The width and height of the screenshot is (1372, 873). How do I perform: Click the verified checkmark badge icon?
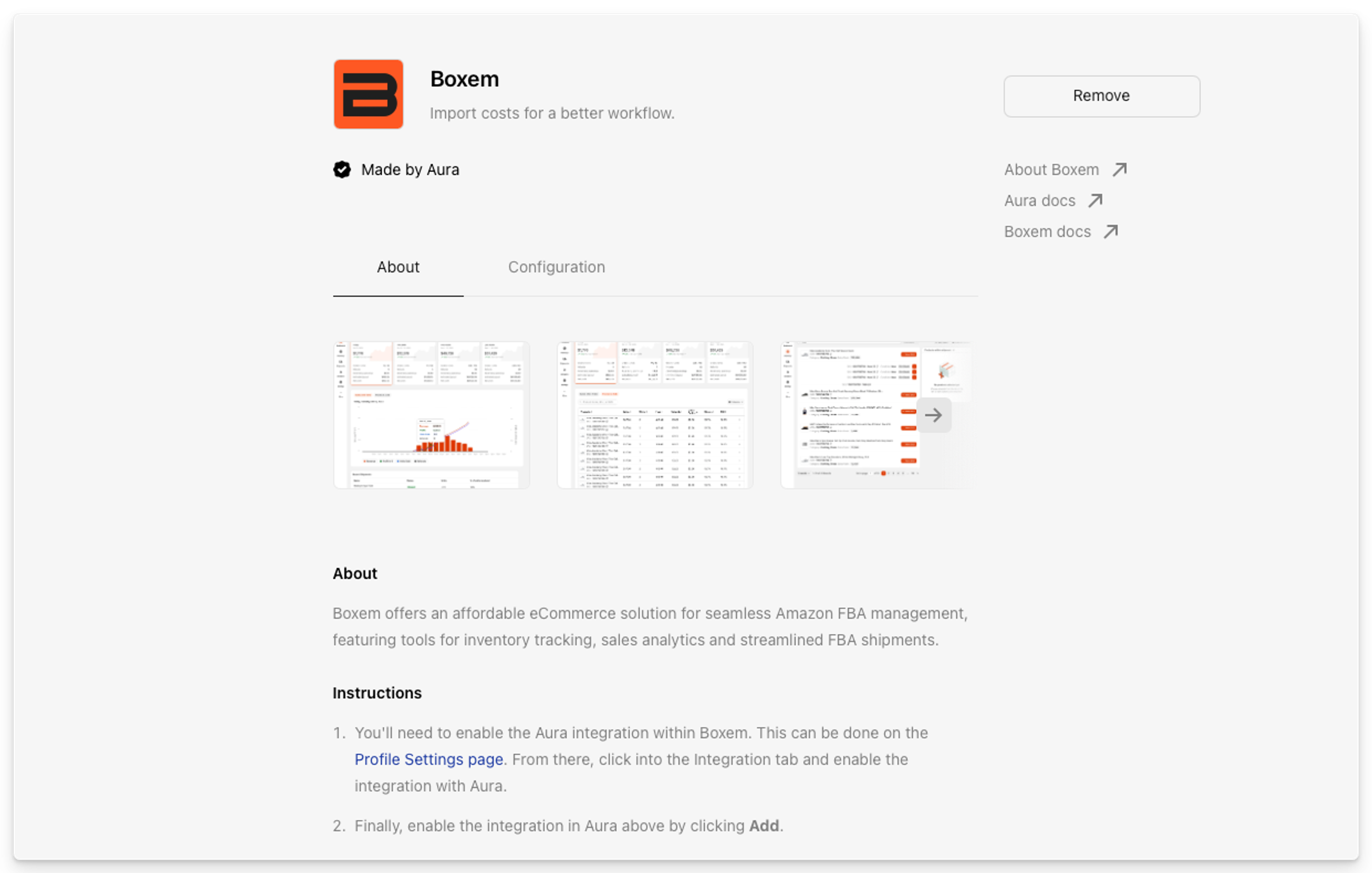[x=342, y=170]
